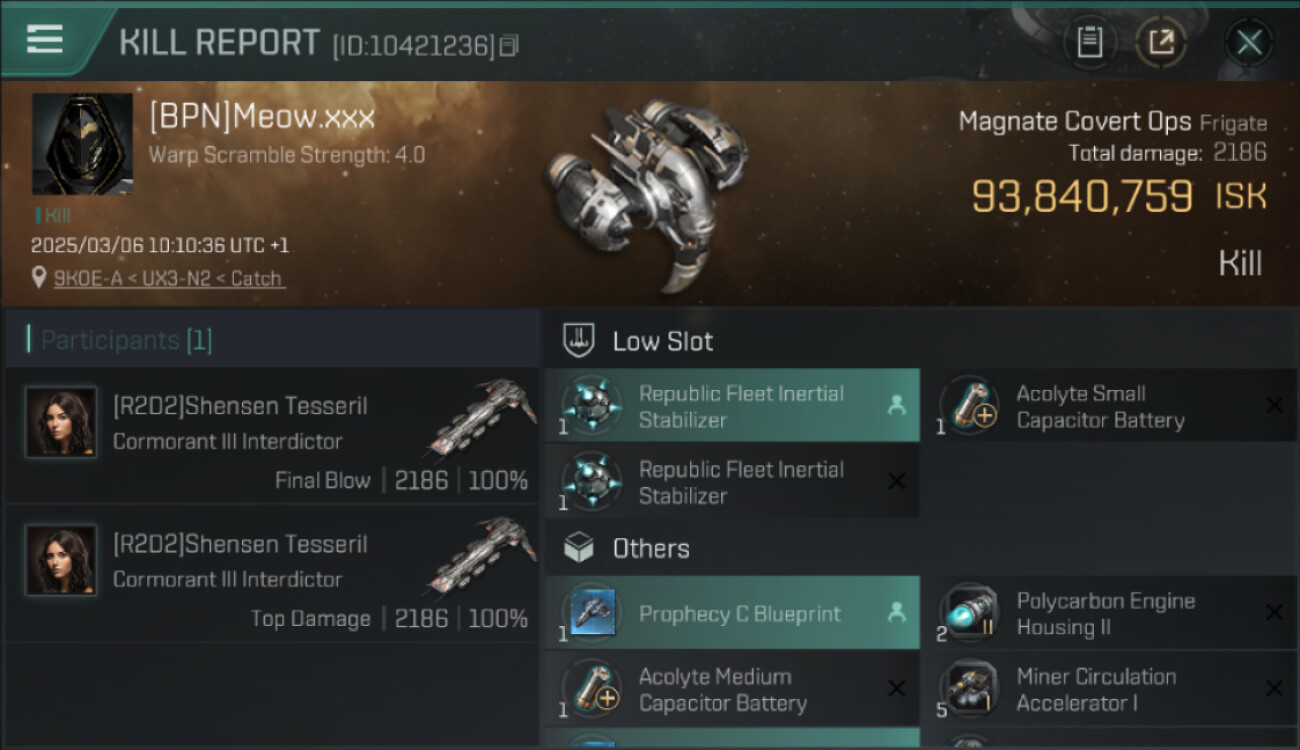1300x750 pixels.
Task: Collapse the Others section header
Action: pyautogui.click(x=650, y=548)
